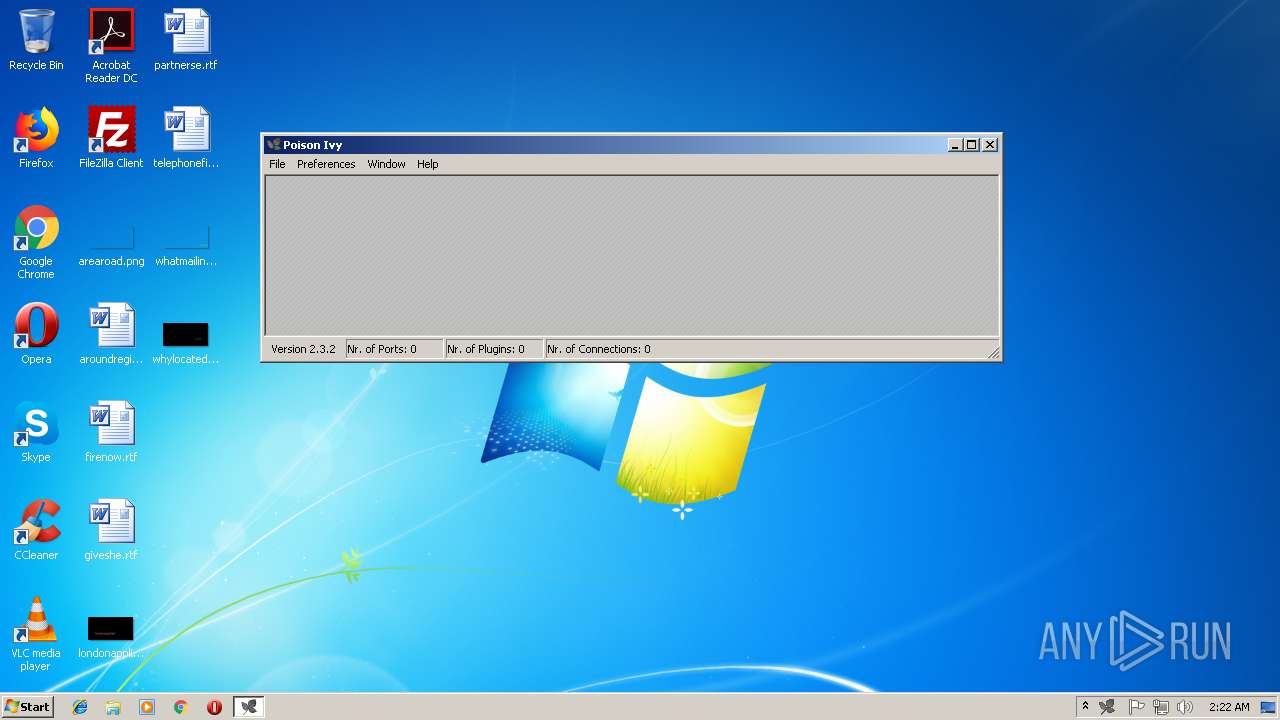Select the partnerse.rtf file icon
This screenshot has height=720, width=1280.
[186, 40]
